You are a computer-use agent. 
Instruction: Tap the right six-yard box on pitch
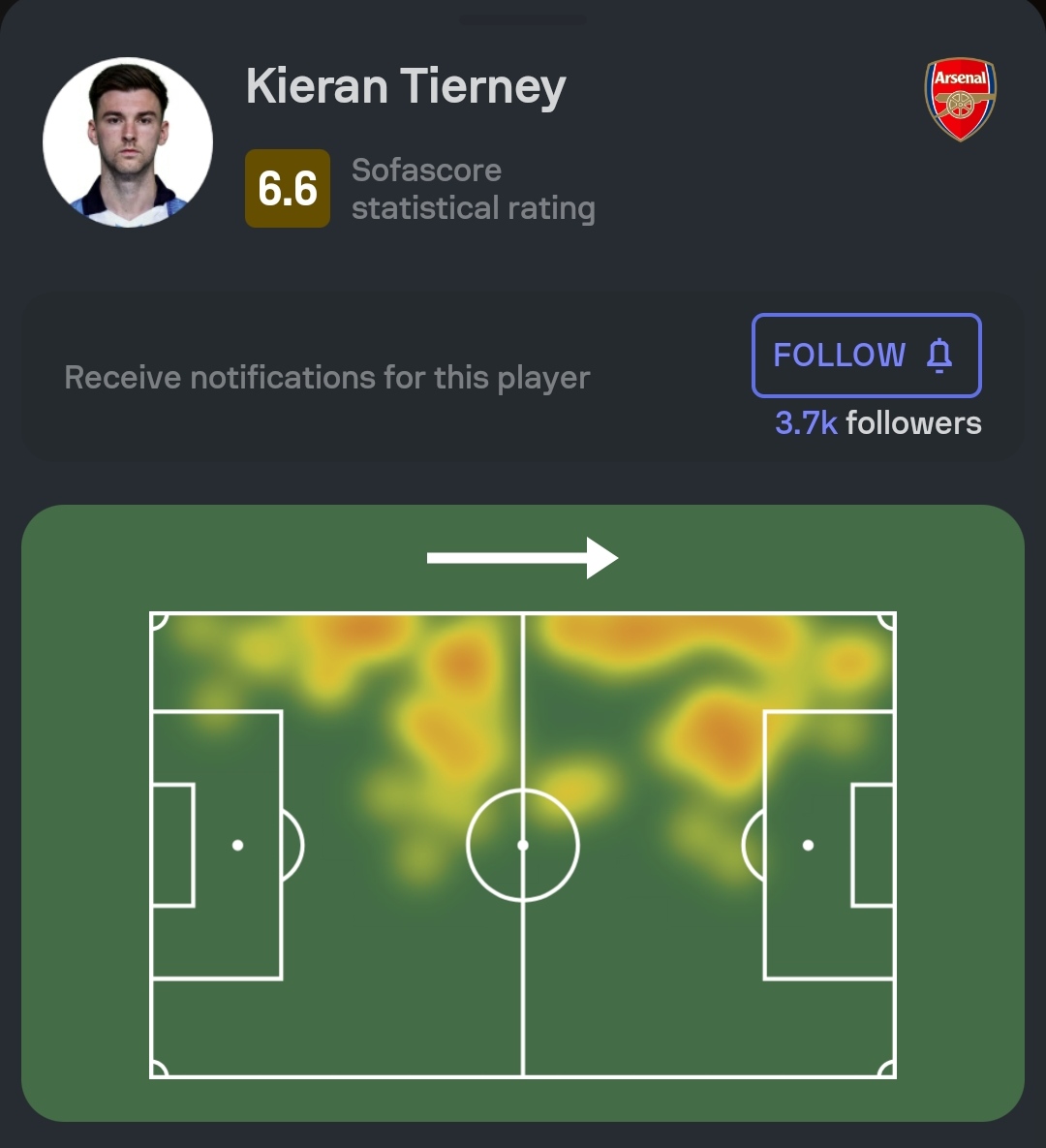pyautogui.click(x=874, y=845)
